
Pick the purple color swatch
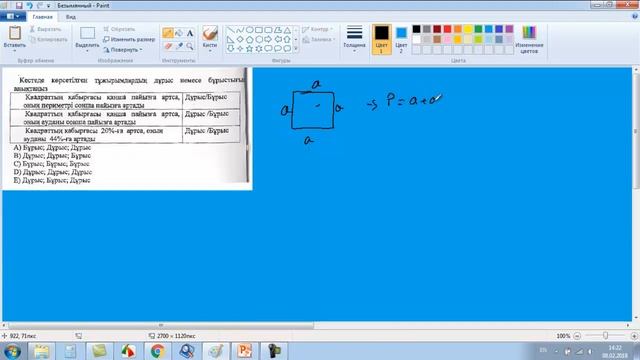click(x=509, y=29)
